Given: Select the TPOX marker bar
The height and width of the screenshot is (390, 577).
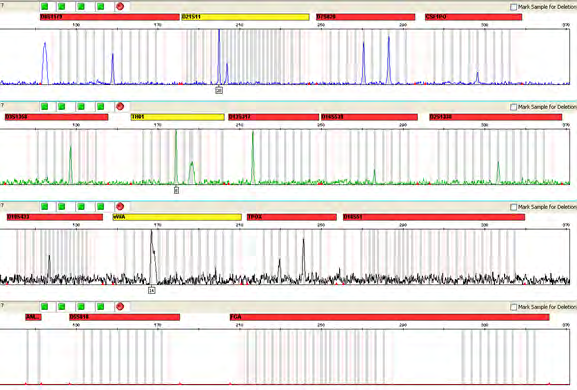Looking at the screenshot, I should 292,217.
